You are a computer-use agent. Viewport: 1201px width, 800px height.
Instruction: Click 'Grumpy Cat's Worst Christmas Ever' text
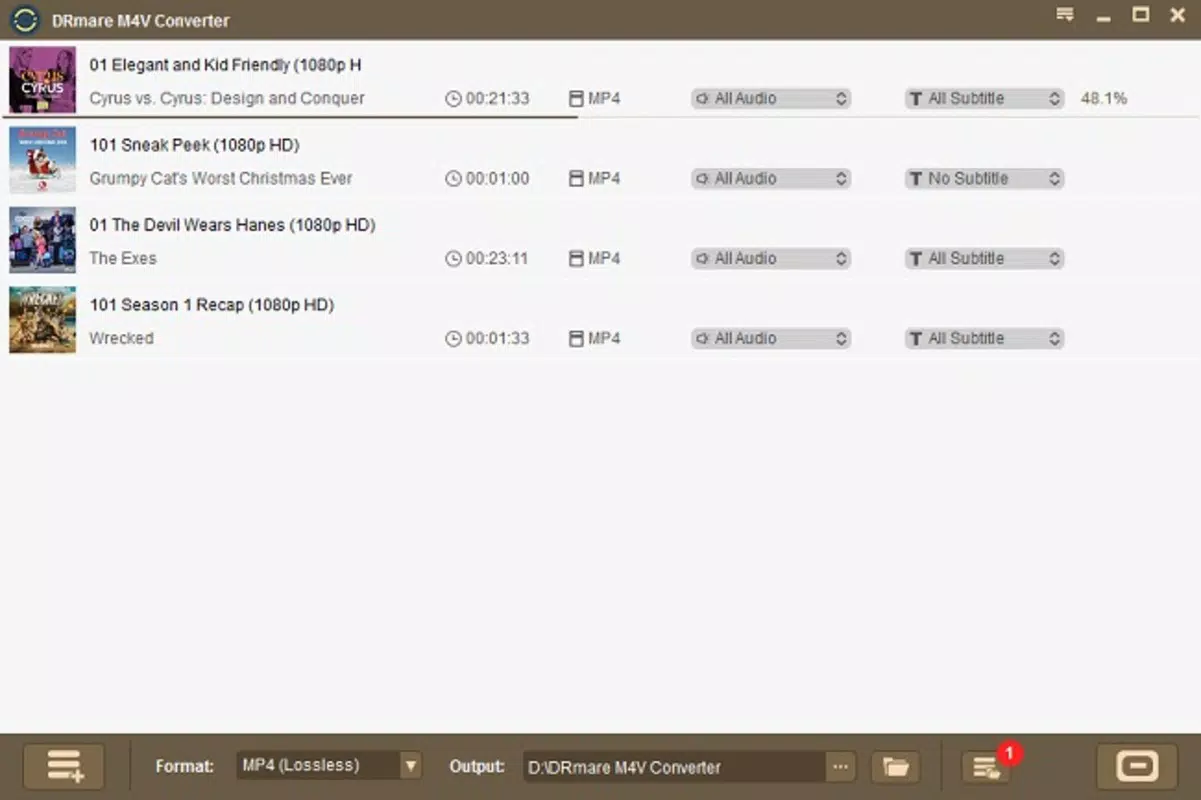[221, 178]
